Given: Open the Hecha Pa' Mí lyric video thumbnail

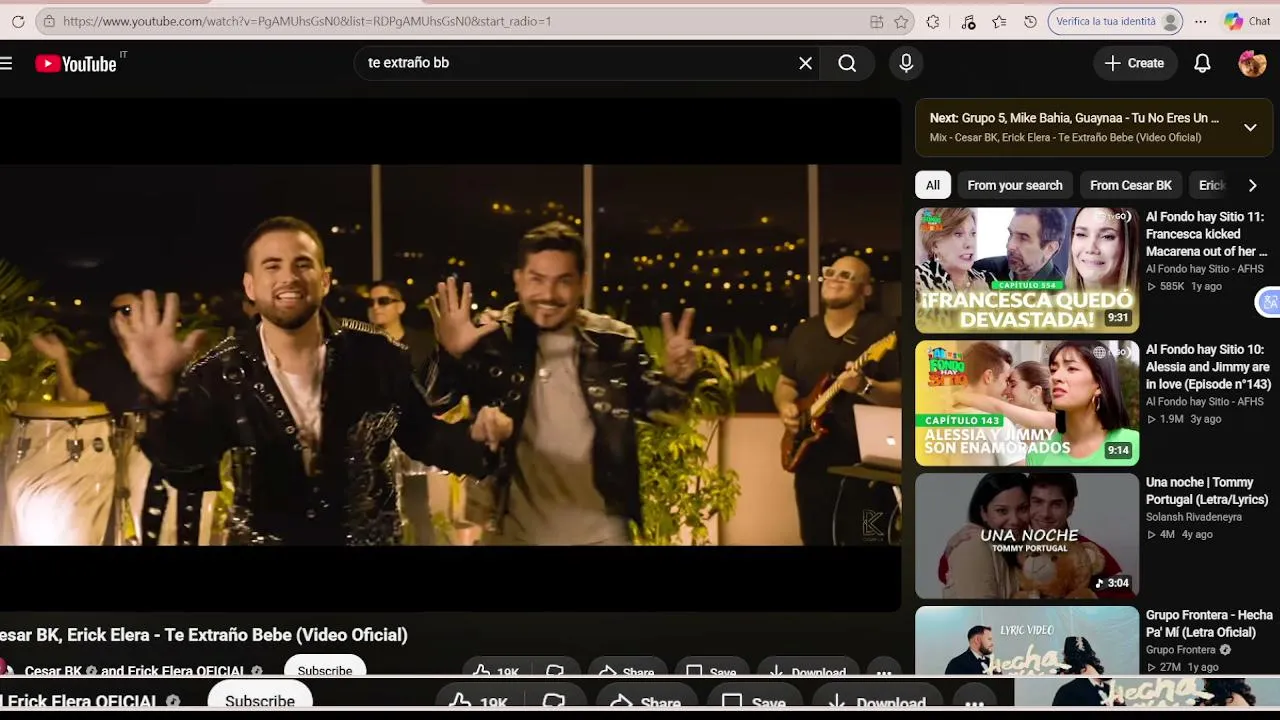Looking at the screenshot, I should pyautogui.click(x=1027, y=641).
